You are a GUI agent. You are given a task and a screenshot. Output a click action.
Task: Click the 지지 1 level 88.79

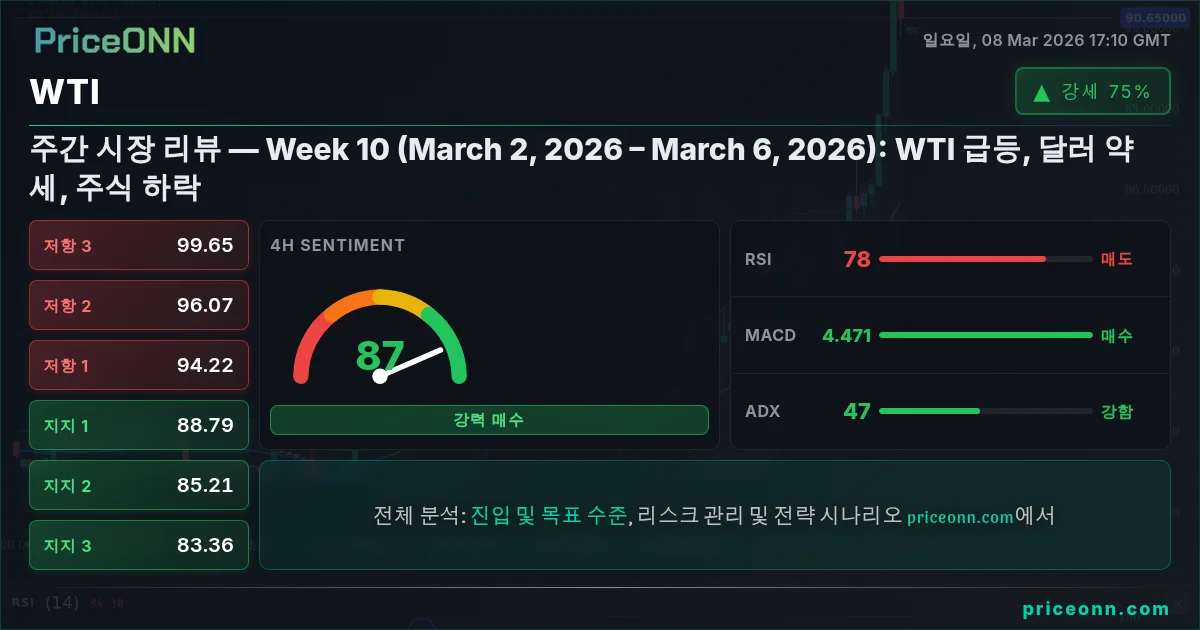click(x=139, y=425)
